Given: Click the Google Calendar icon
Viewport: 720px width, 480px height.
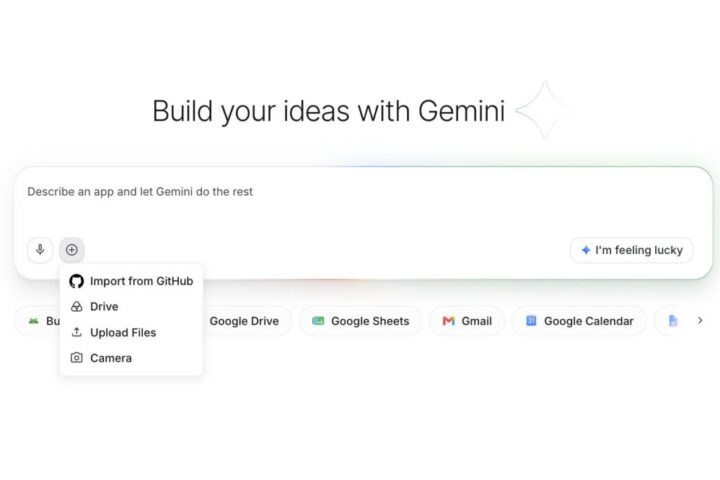Looking at the screenshot, I should tap(531, 321).
